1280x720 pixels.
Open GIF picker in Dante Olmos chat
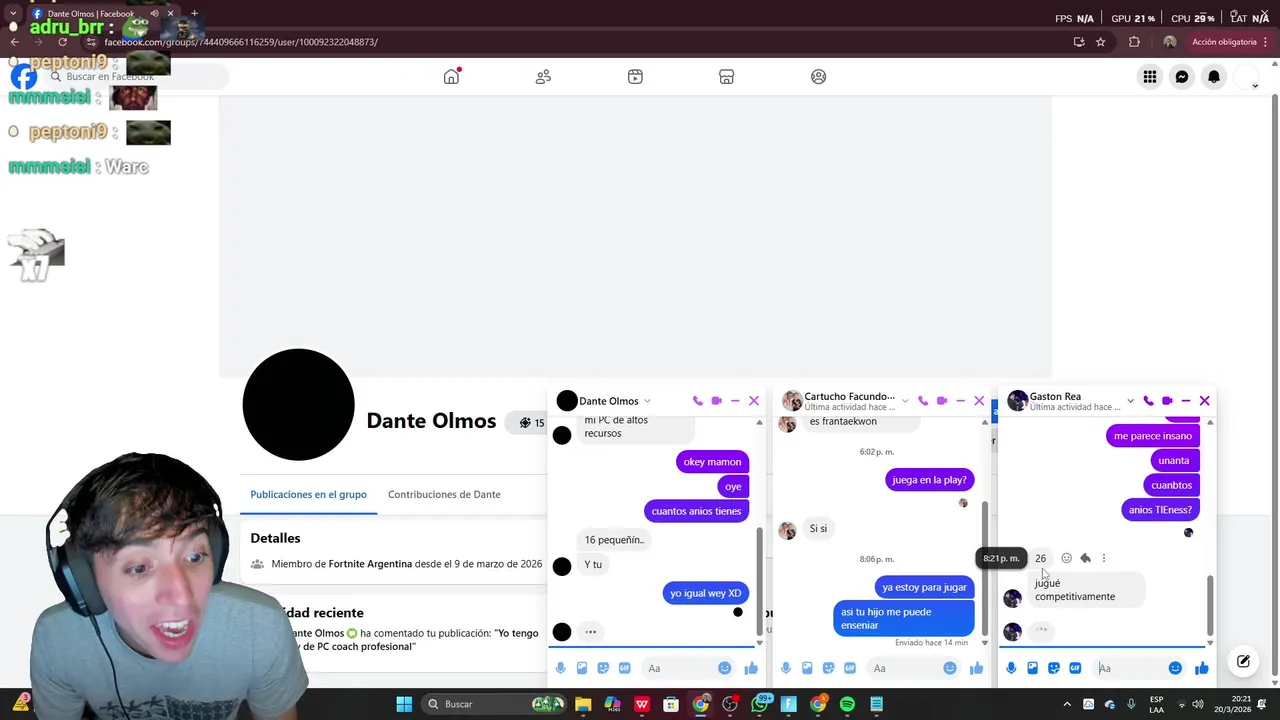coord(625,668)
